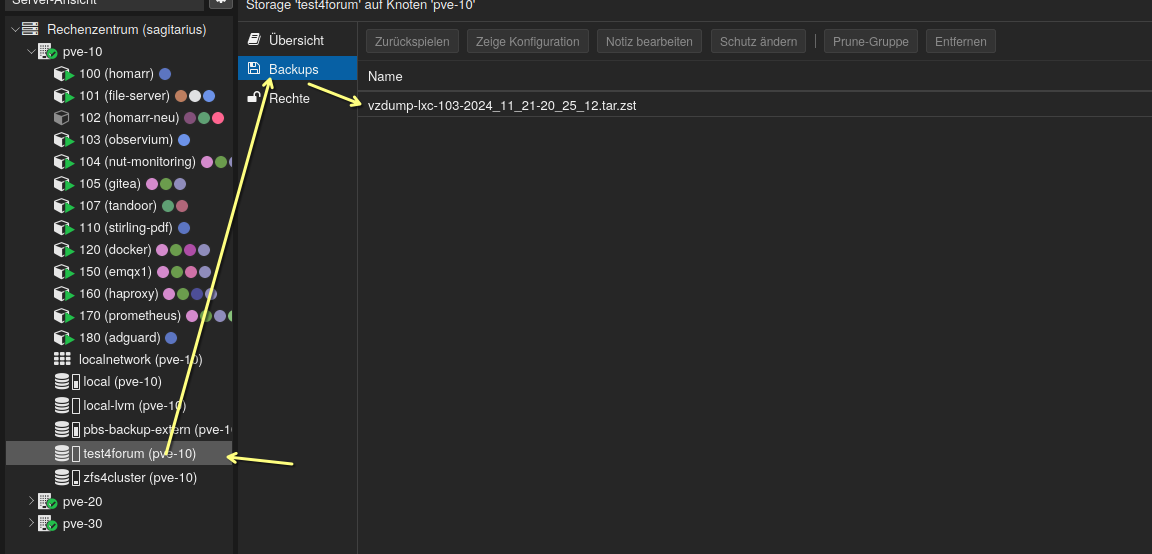1152x554 pixels.
Task: Select zfs4cluster (pve-10) storage
Action: (140, 478)
